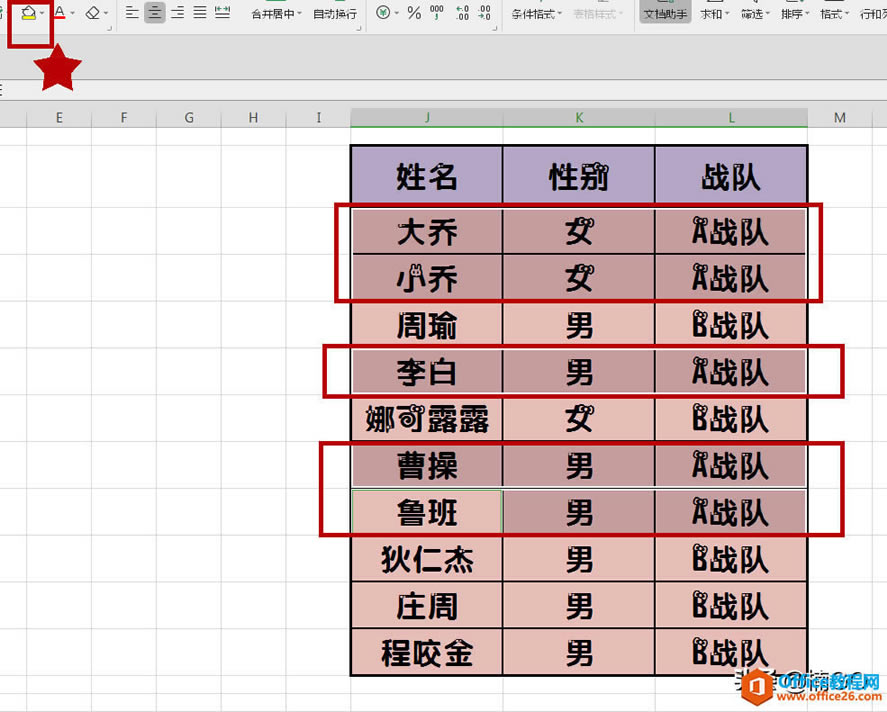887x712 pixels.
Task: Click the 姓名 header cell
Action: click(427, 176)
